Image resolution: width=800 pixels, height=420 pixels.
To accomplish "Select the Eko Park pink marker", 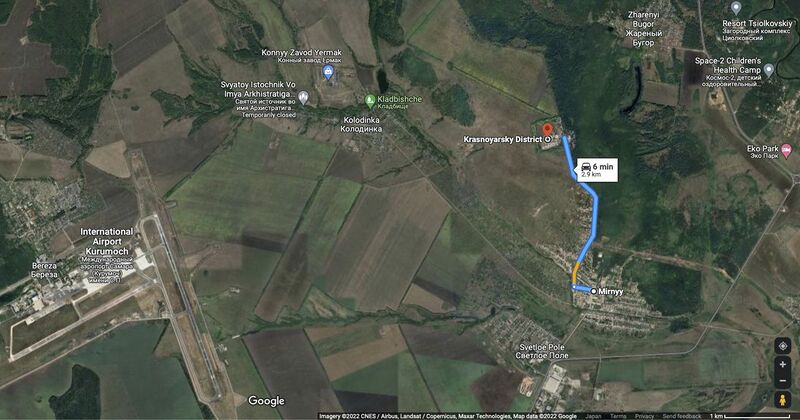I will [x=786, y=152].
